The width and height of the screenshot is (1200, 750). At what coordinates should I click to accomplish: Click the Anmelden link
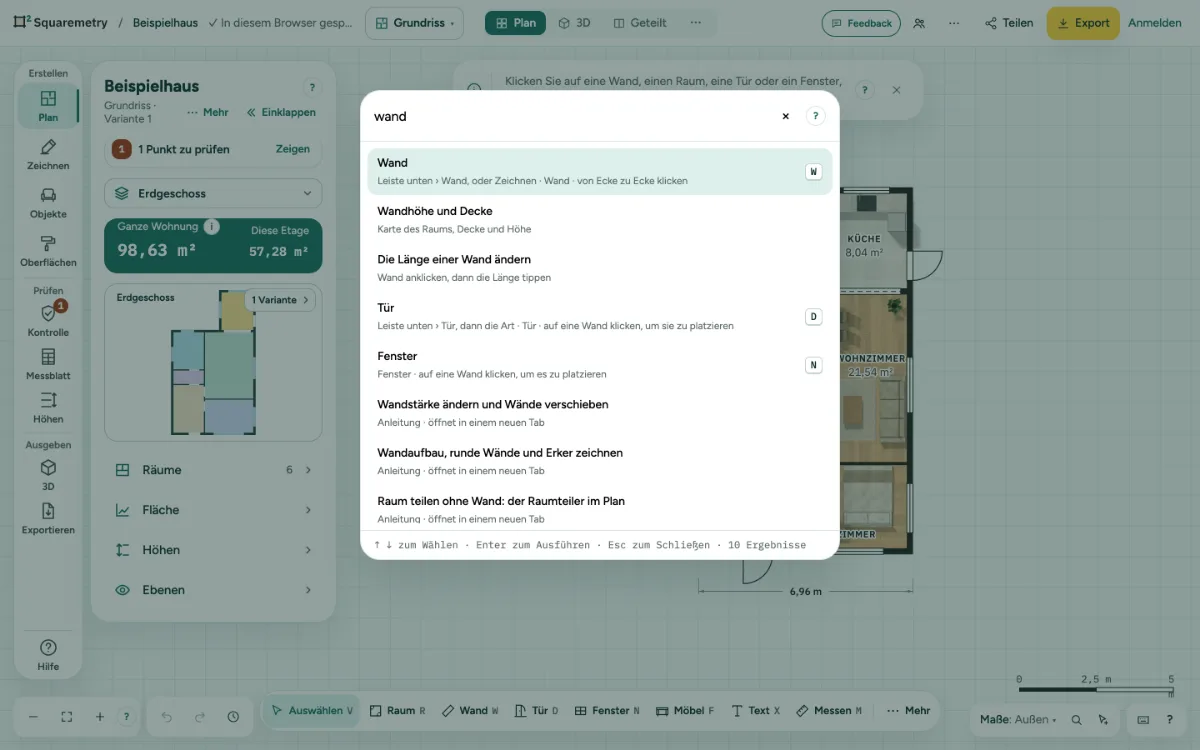[1155, 23]
